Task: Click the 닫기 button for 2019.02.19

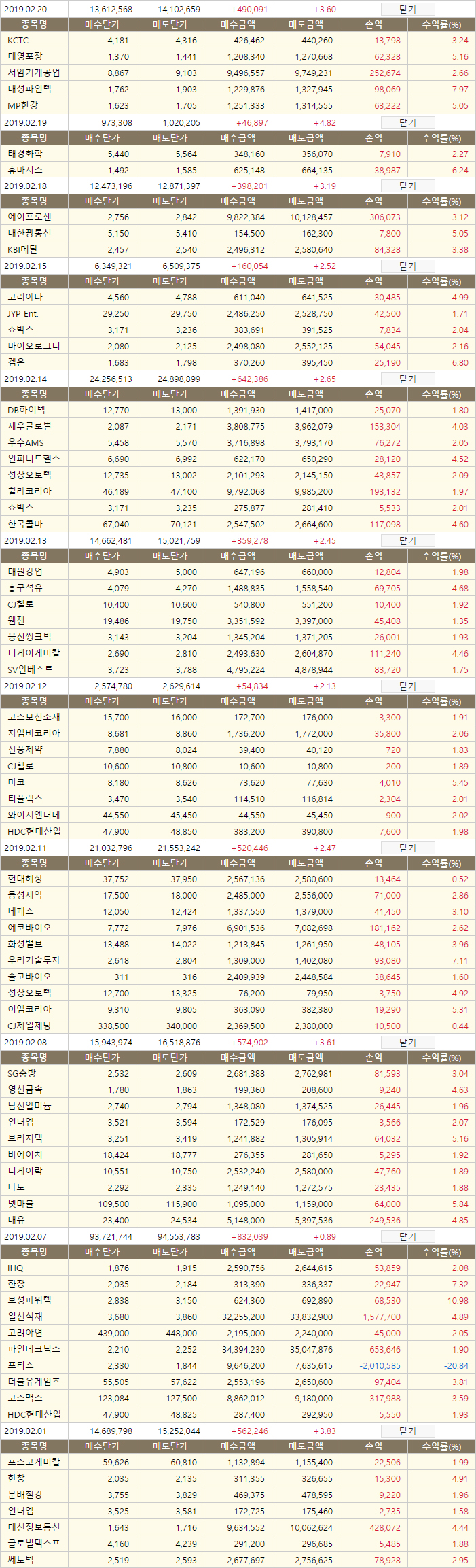Action: pos(407,123)
